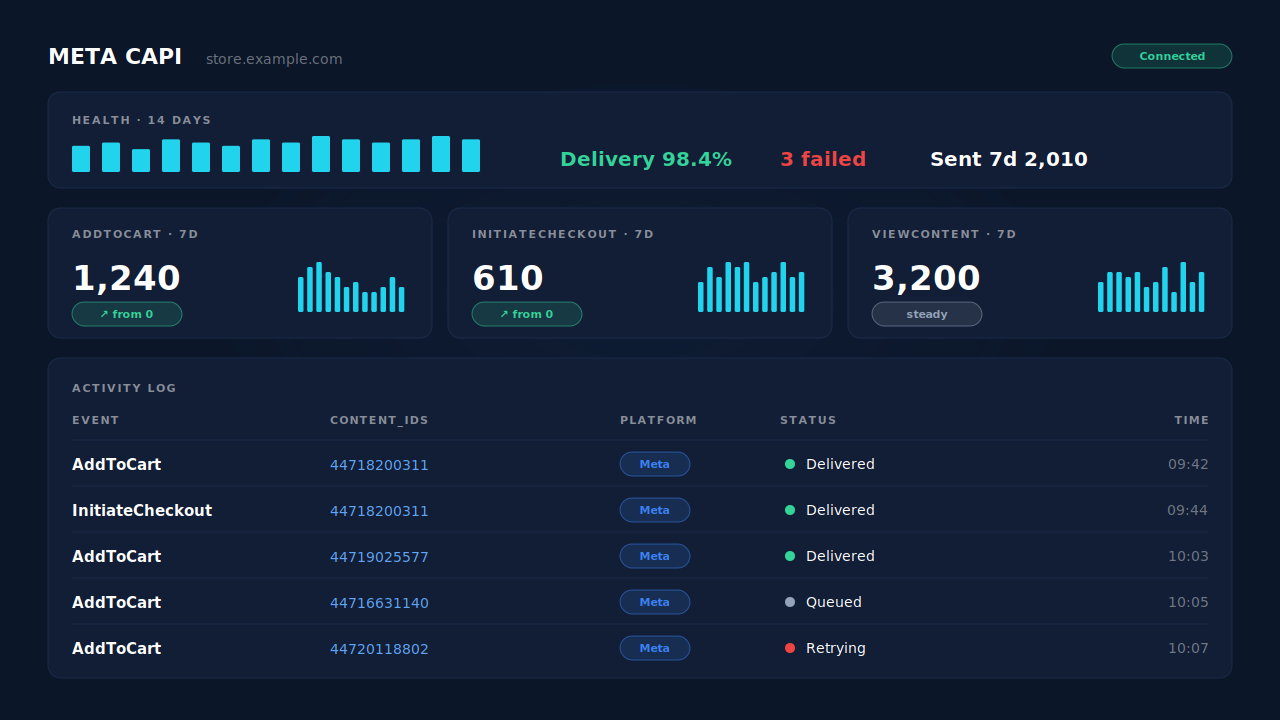Click the AddToCart 7d sparkline chart

[x=351, y=287]
